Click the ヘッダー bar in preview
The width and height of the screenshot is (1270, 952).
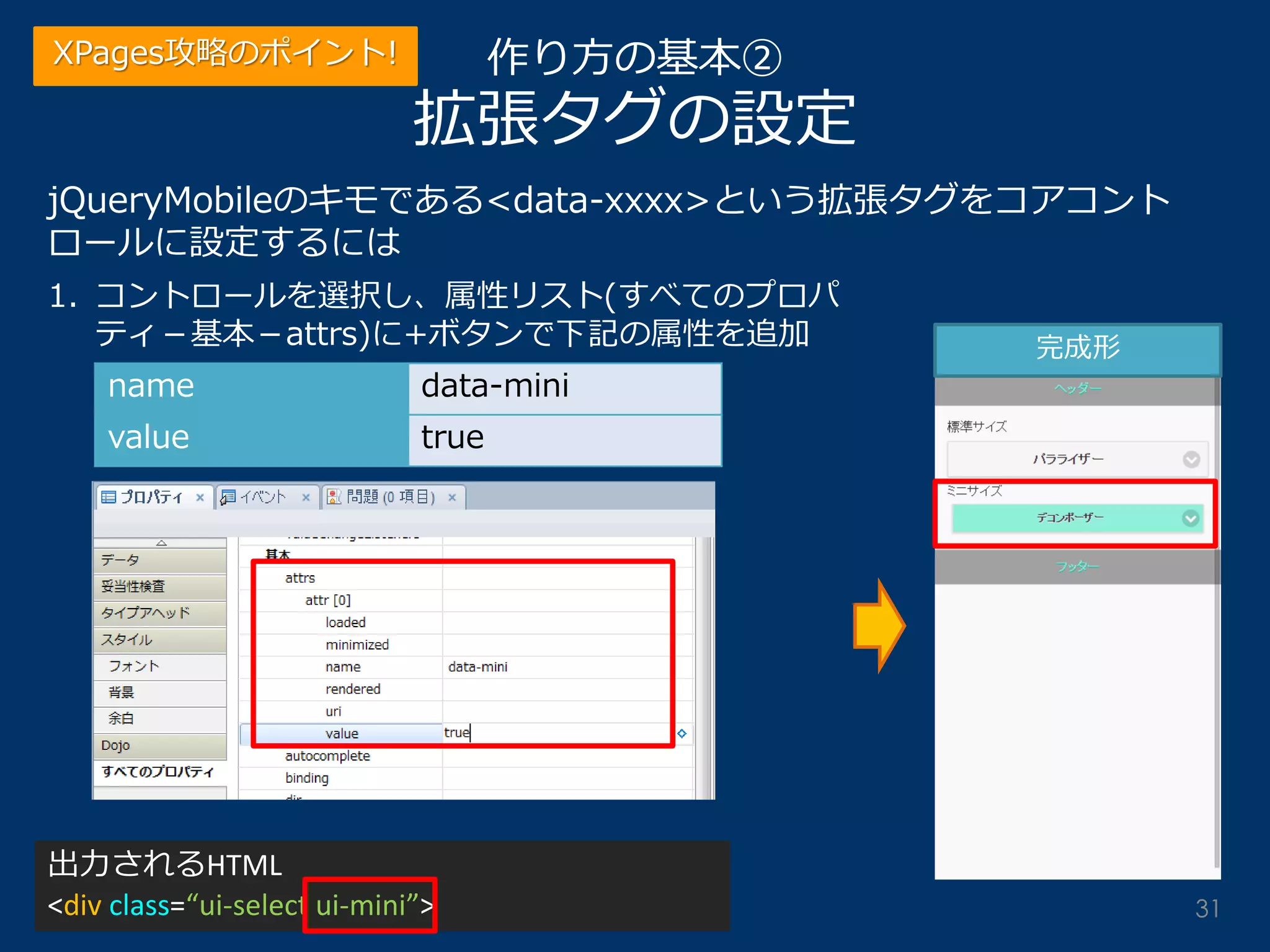tap(1078, 390)
